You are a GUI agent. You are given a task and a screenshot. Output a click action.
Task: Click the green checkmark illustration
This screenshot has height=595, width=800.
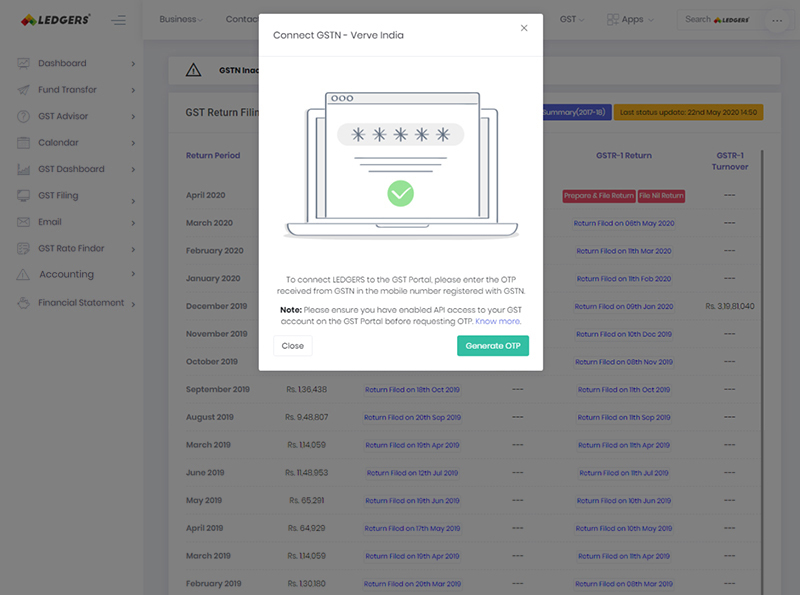tap(401, 193)
